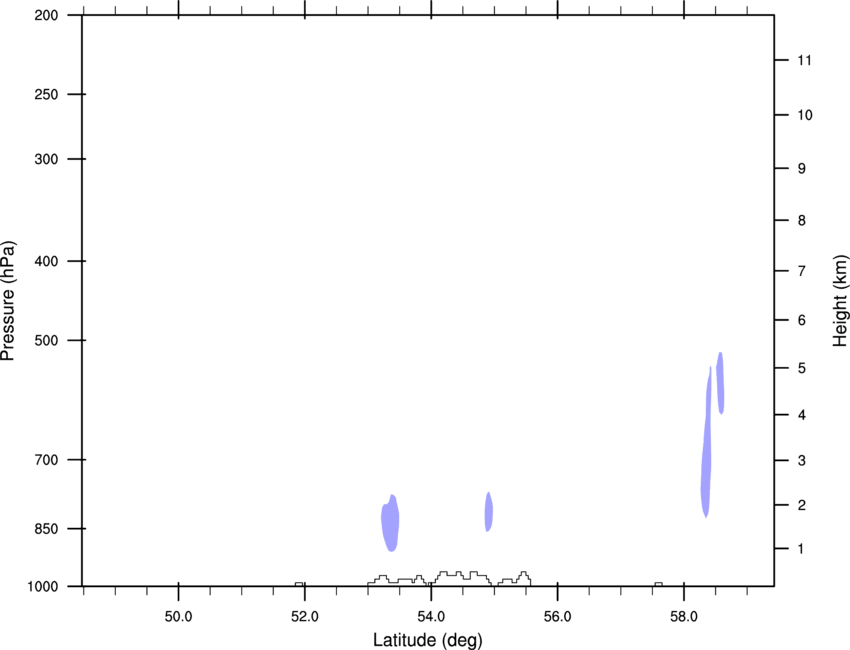Select the 1000 pressure tick label
Image resolution: width=850 pixels, height=650 pixels.
click(x=42, y=587)
